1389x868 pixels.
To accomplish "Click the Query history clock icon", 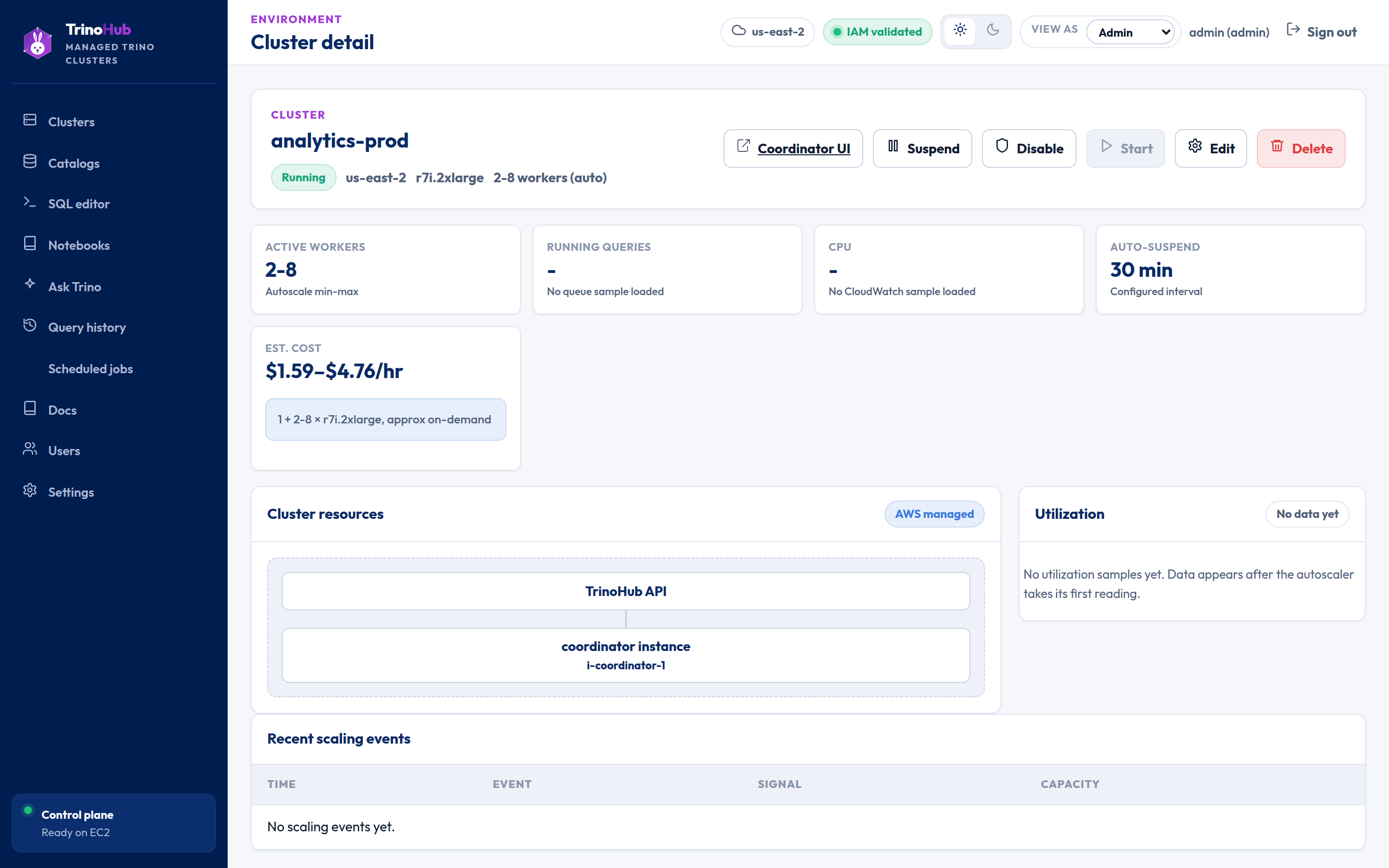I will tap(30, 325).
